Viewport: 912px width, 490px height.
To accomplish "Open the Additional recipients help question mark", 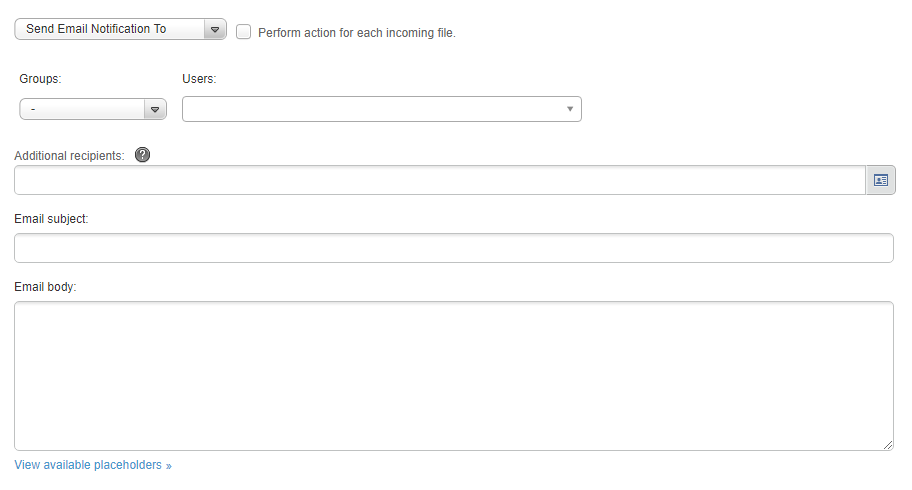I will point(142,155).
